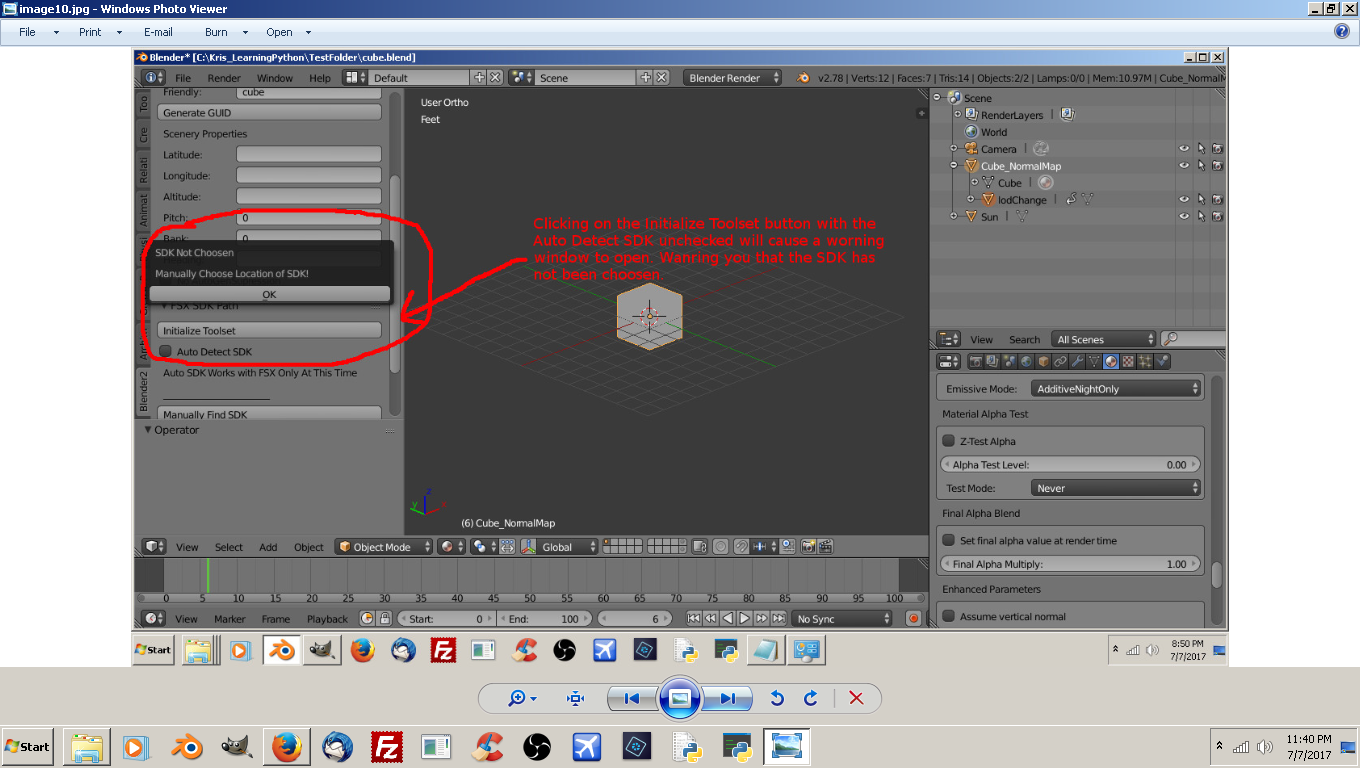Image resolution: width=1360 pixels, height=768 pixels.
Task: Open the Blender Render engine dropdown
Action: coord(733,78)
